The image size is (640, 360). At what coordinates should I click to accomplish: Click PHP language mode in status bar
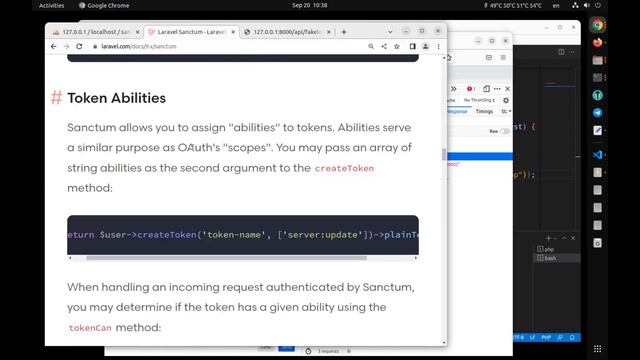546,338
